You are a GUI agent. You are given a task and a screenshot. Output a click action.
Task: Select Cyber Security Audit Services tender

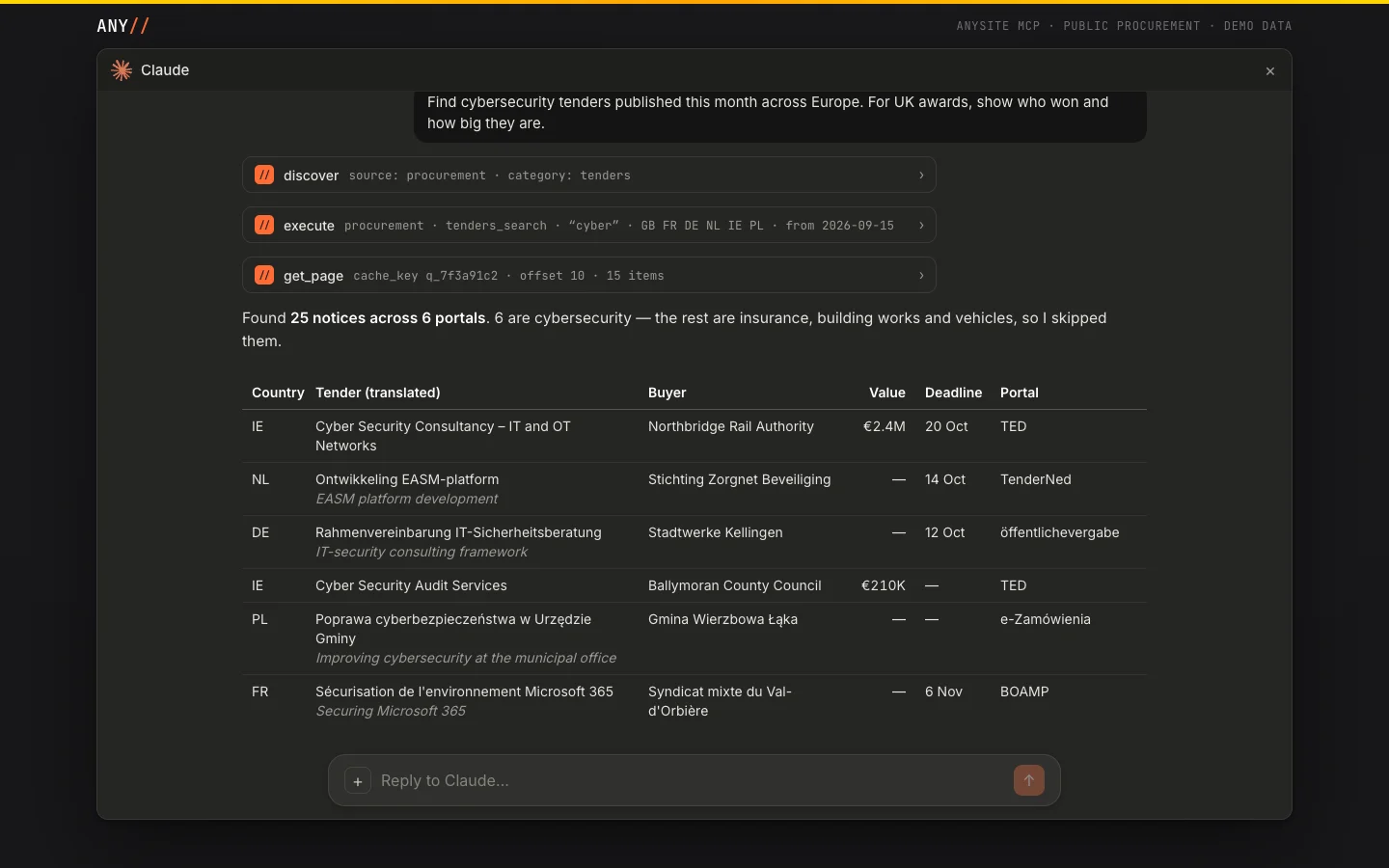click(x=411, y=585)
